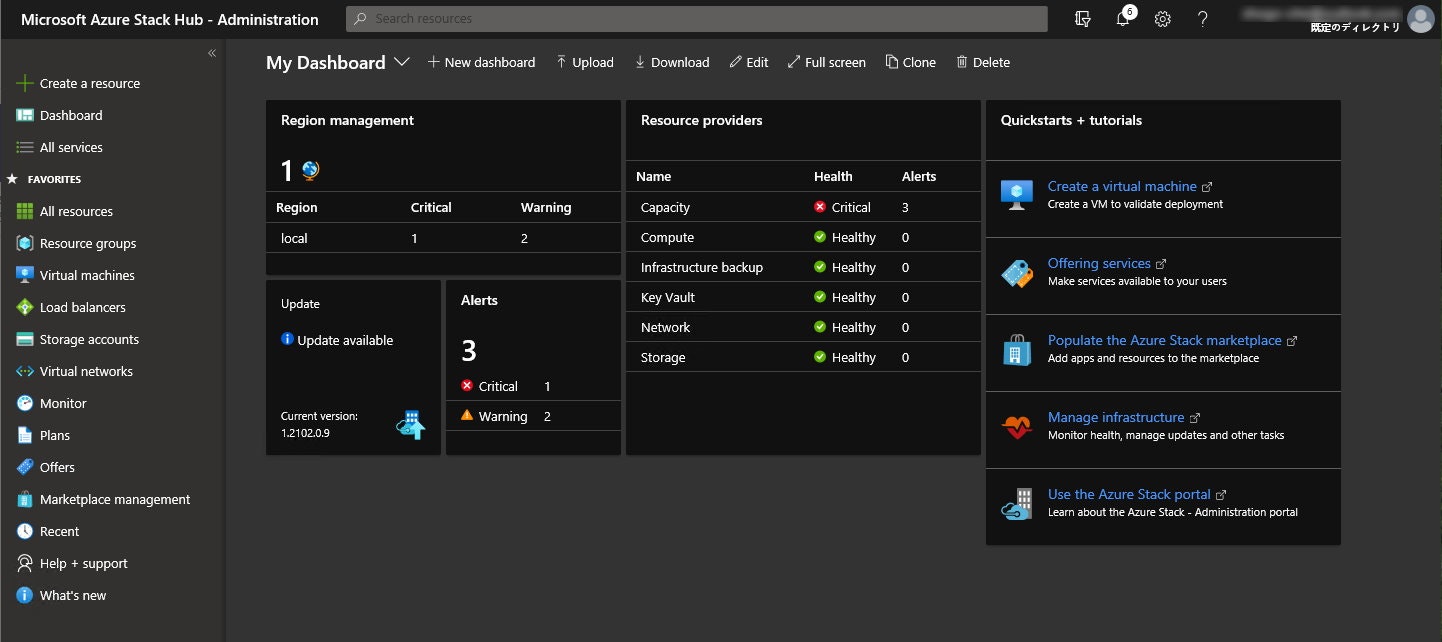Select the local region row

coord(443,238)
